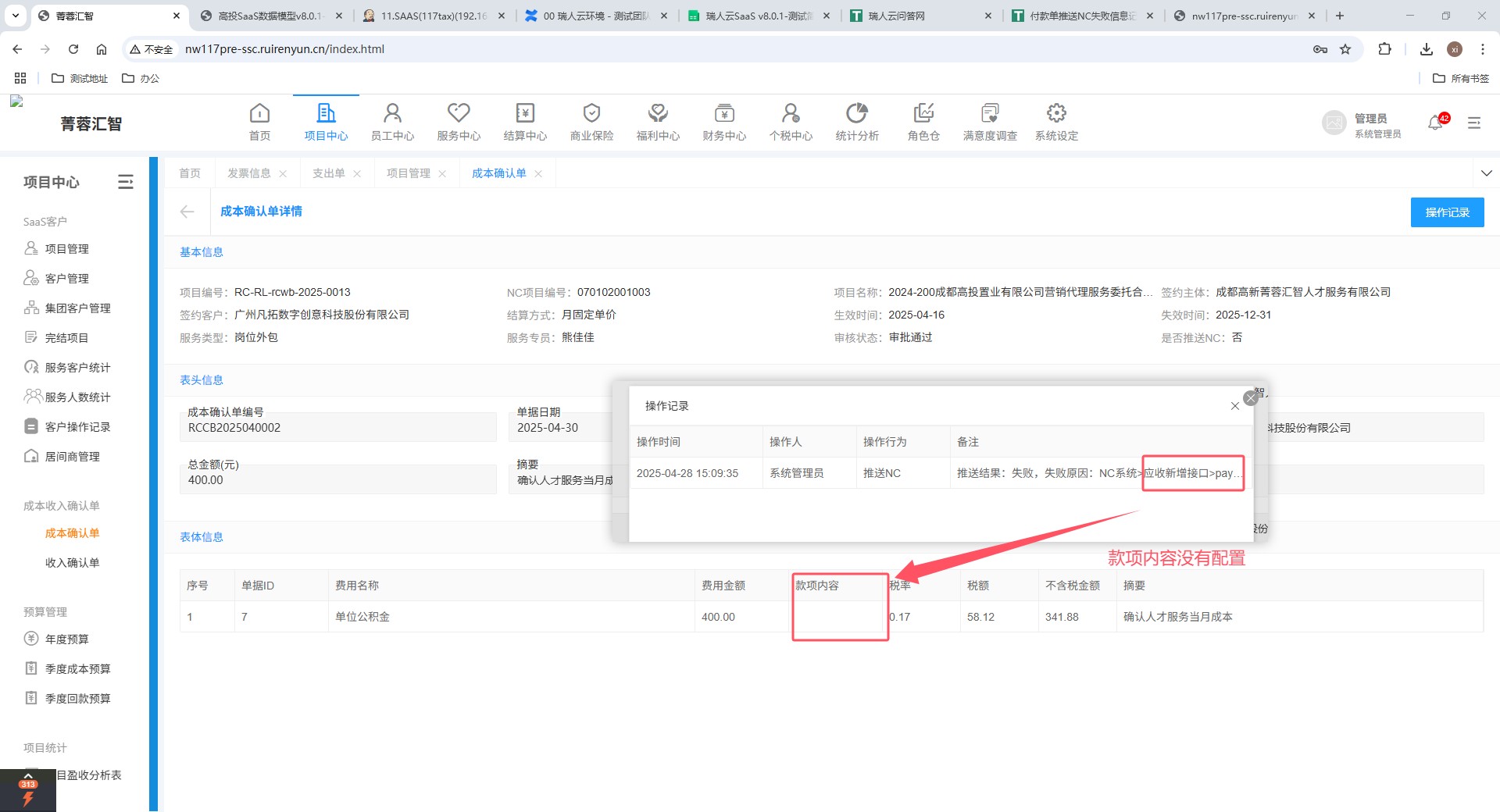Close the 操作记录 dialog with its X
Image resolution: width=1500 pixels, height=812 pixels.
click(1235, 406)
